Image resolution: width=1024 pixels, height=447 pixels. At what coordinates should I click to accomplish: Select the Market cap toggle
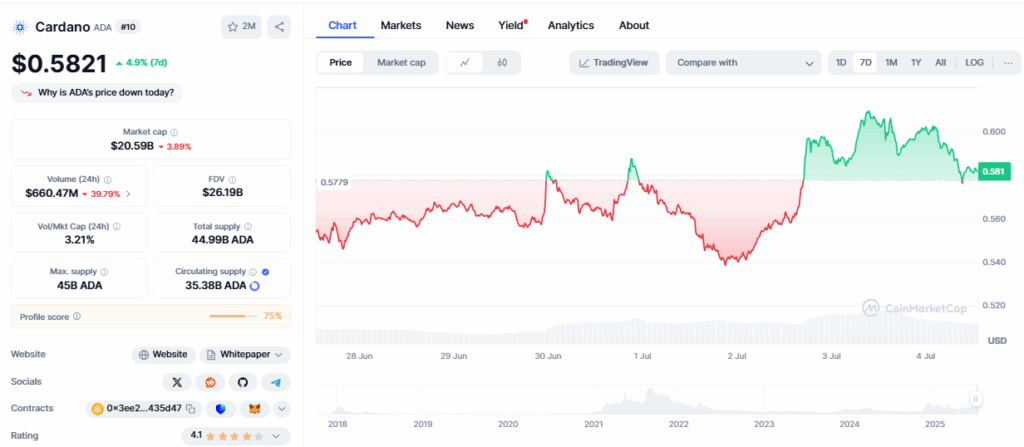pos(401,63)
